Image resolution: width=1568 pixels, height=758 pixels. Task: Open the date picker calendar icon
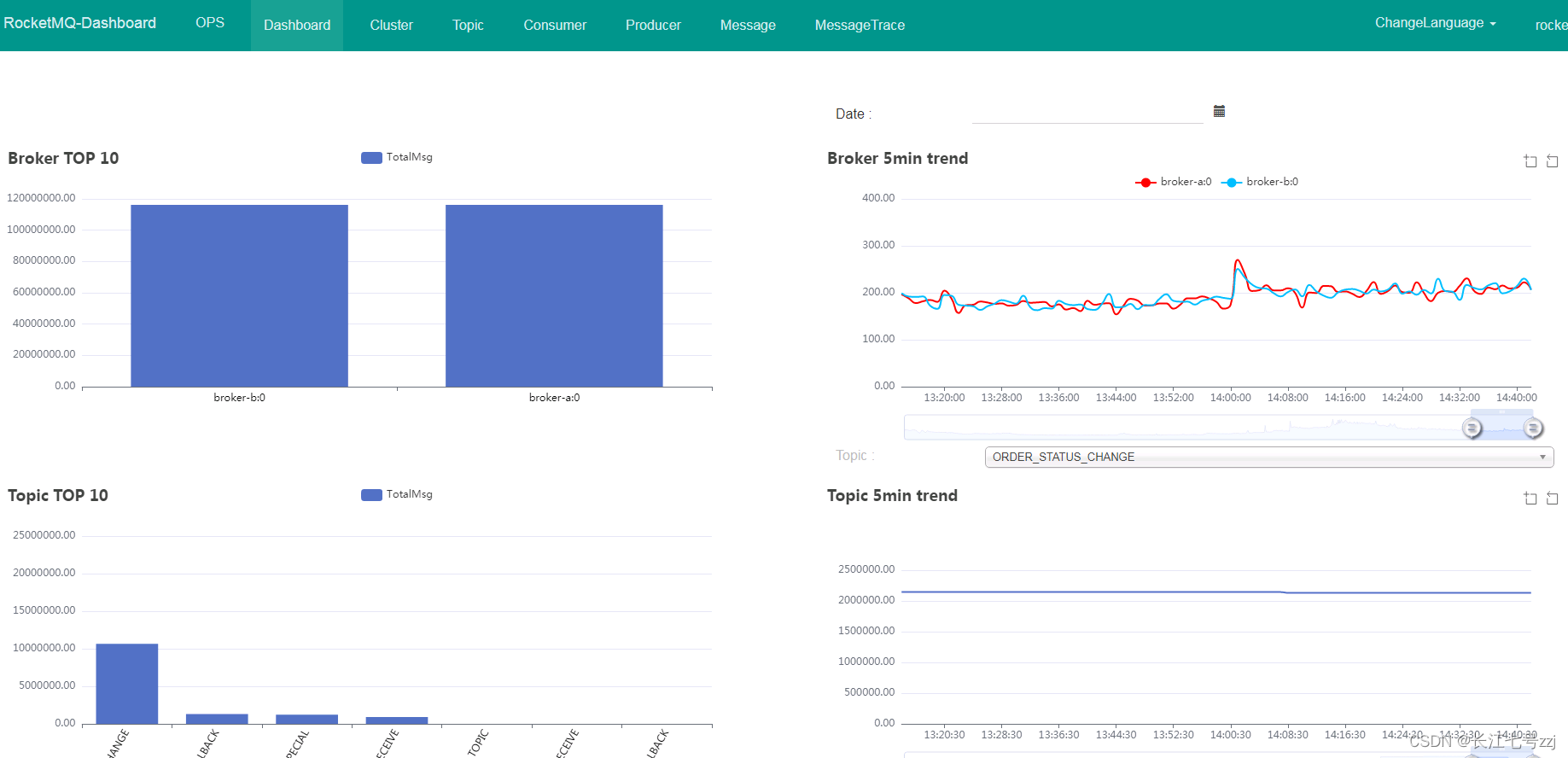[x=1219, y=111]
